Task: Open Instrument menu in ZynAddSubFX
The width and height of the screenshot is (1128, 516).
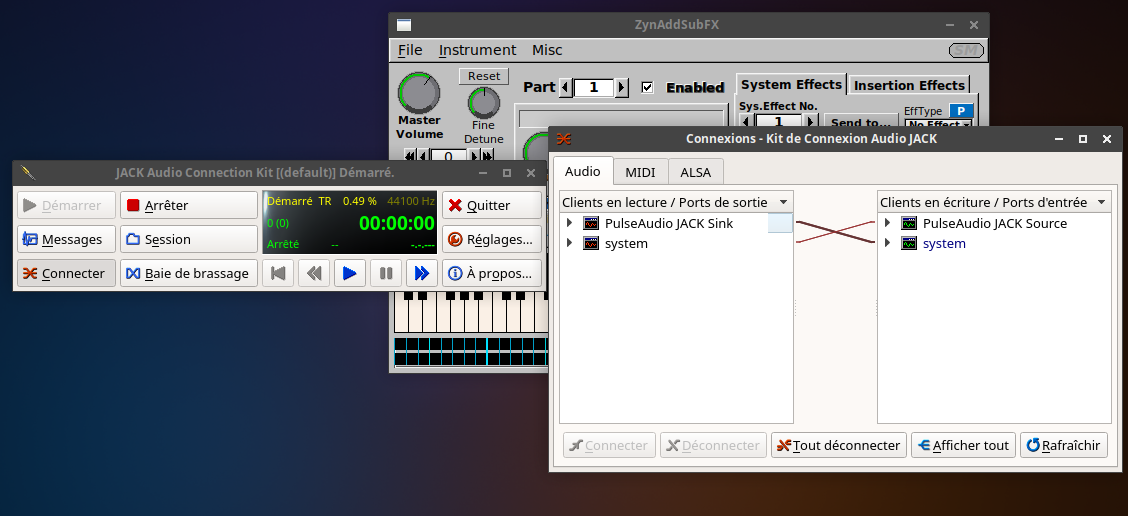Action: point(478,50)
